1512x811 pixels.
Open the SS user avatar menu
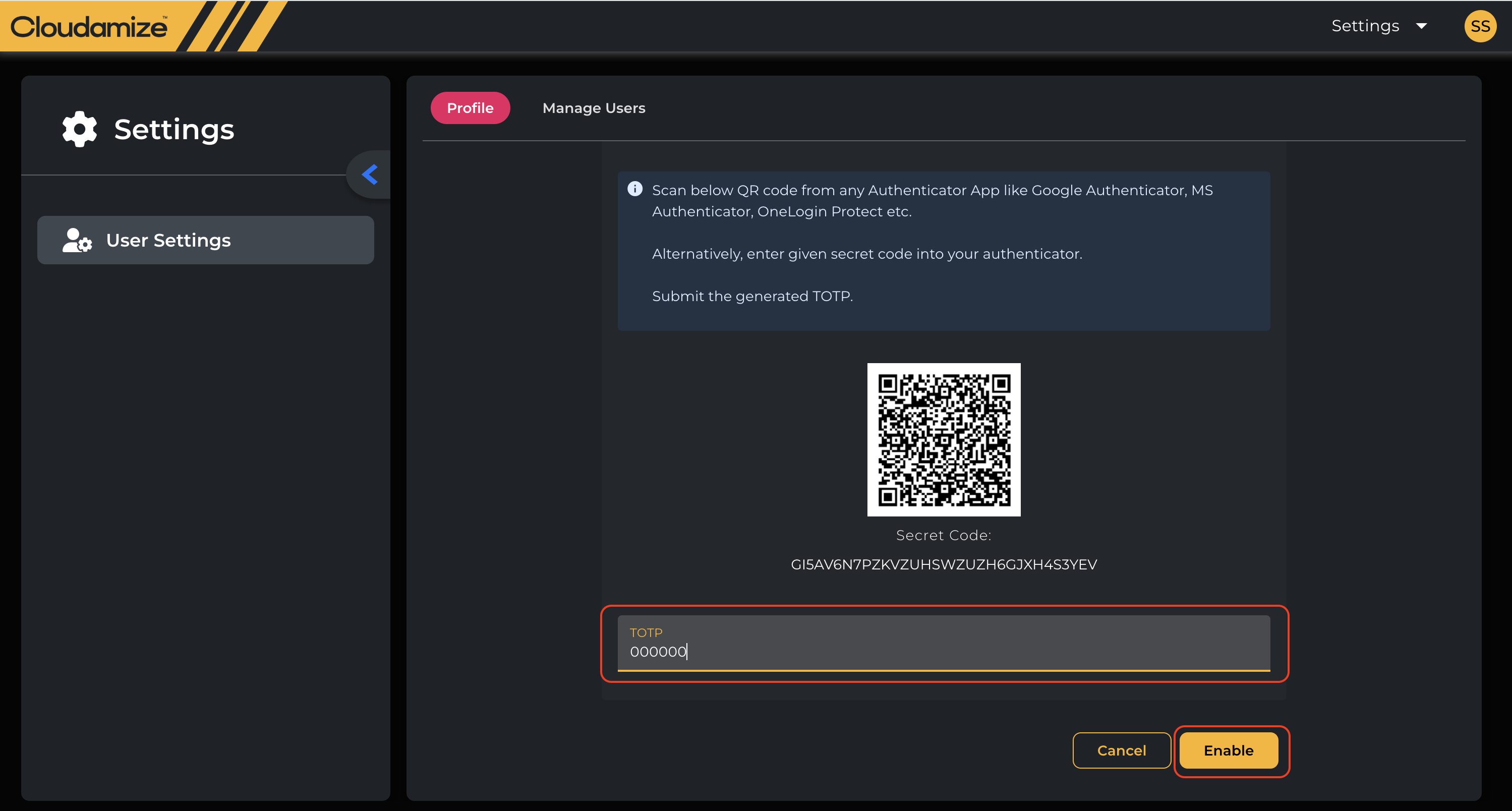[1480, 26]
